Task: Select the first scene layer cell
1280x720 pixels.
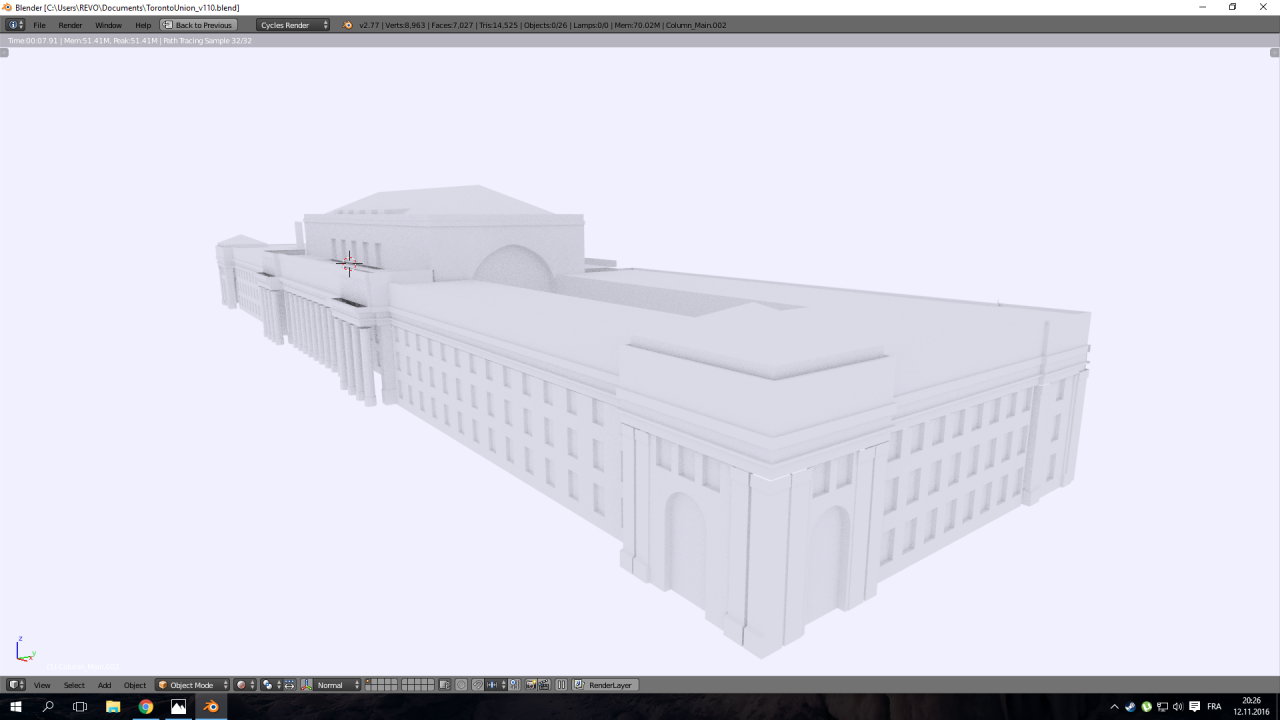Action: tap(369, 682)
